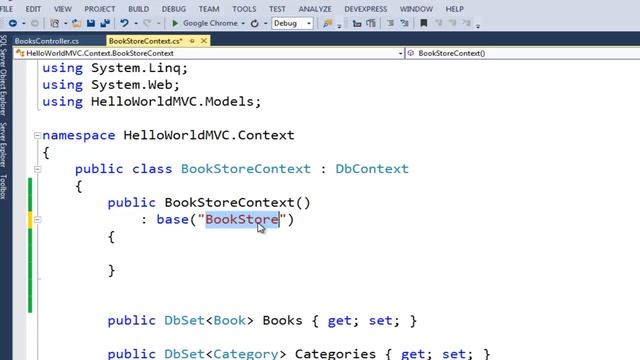Open the New Project dropdown arrow
Viewport: 640px width, 360px height.
[65, 24]
